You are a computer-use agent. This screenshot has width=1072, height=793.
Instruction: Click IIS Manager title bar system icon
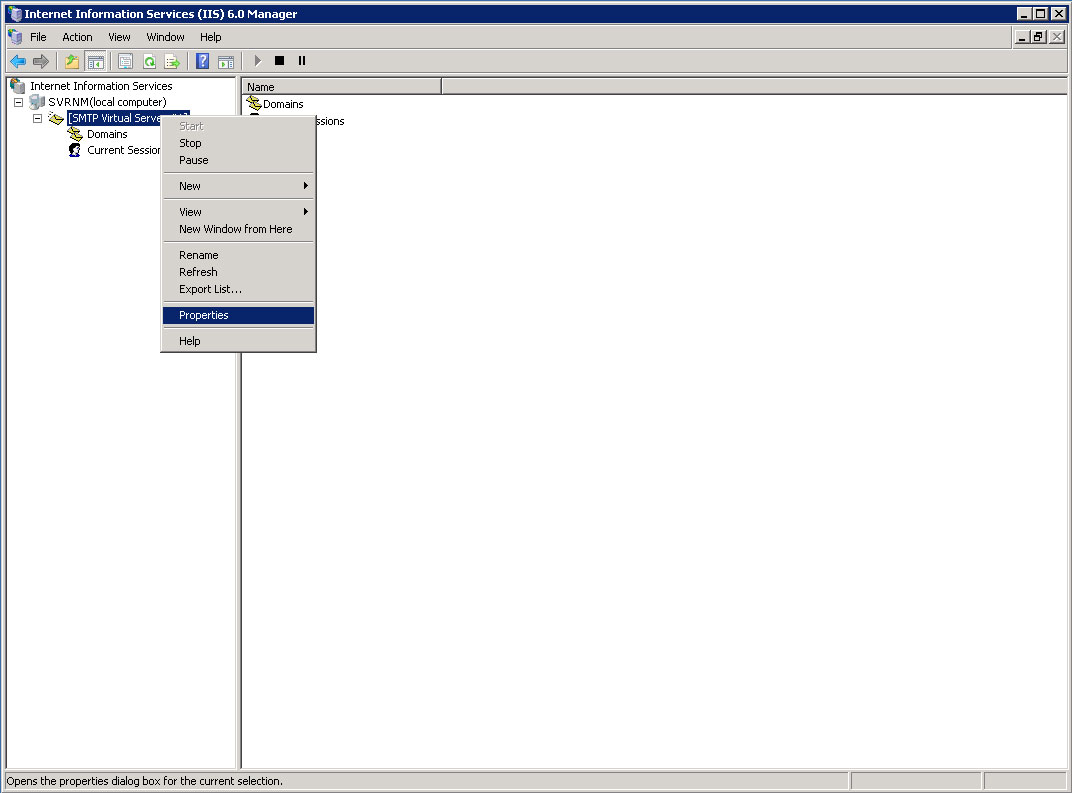(14, 14)
